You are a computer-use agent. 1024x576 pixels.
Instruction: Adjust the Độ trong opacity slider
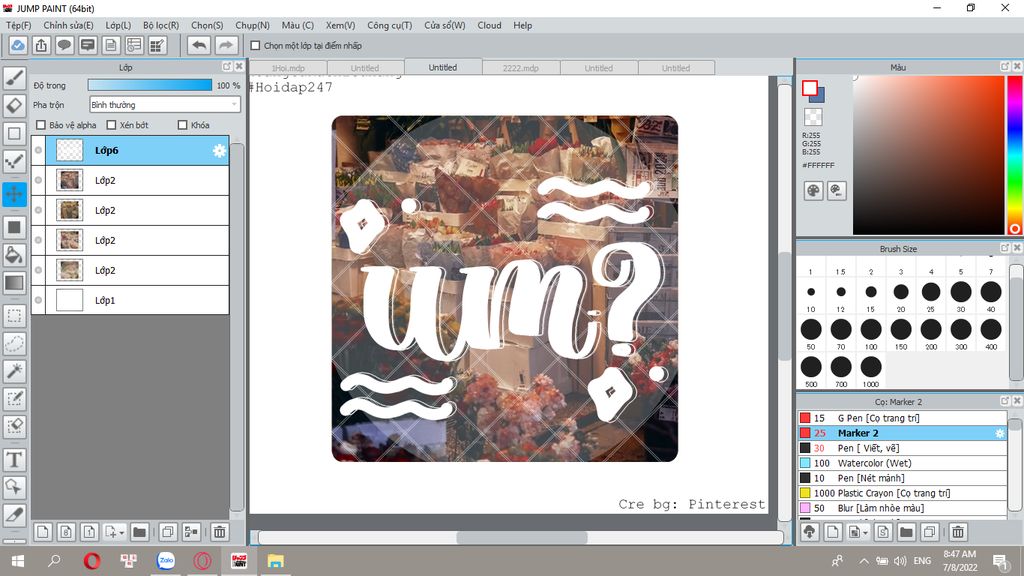click(150, 85)
